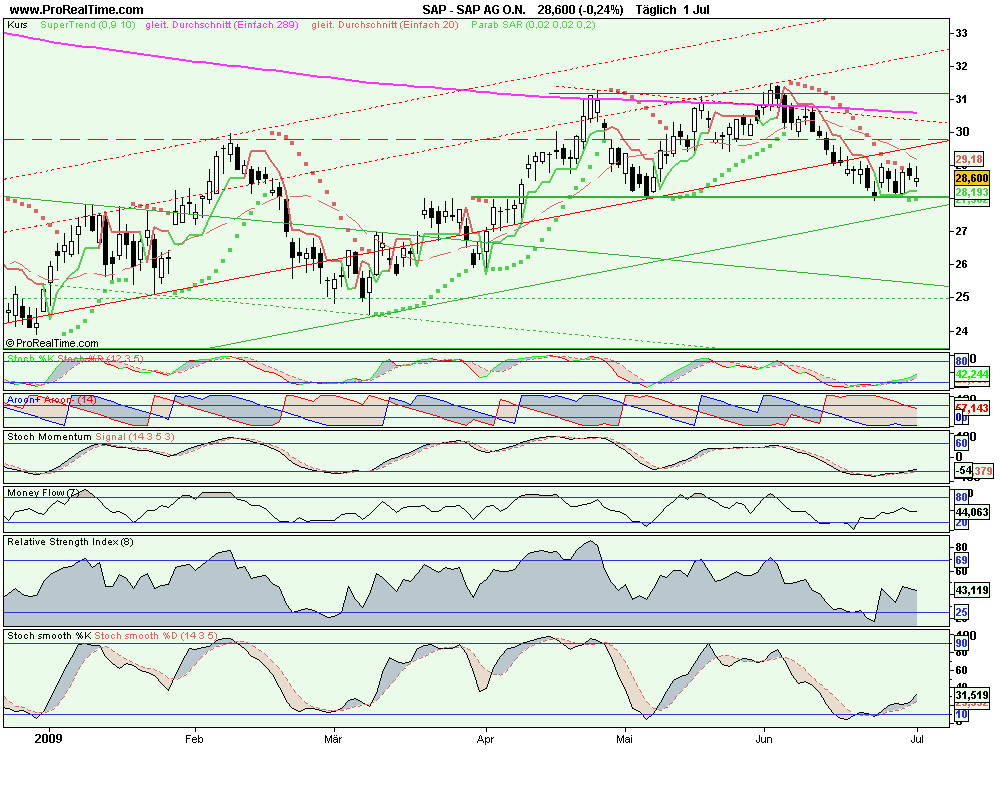The image size is (1000, 800).
Task: Click the 27 price axis label
Action: click(x=961, y=232)
